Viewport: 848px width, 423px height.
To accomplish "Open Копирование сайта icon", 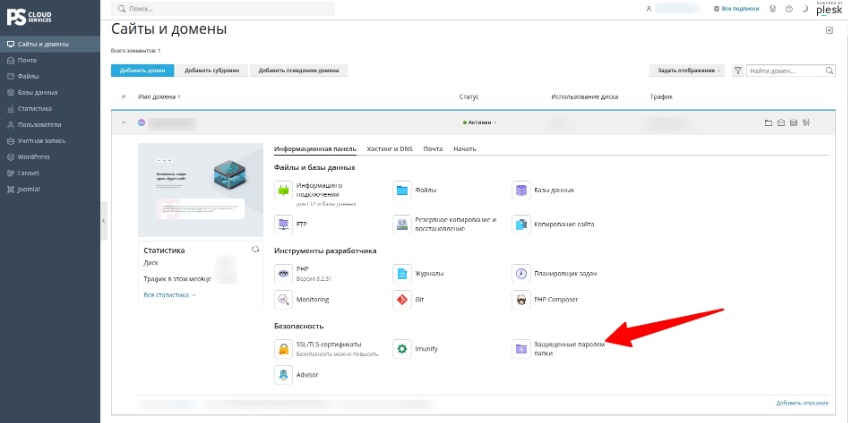I will [x=521, y=224].
